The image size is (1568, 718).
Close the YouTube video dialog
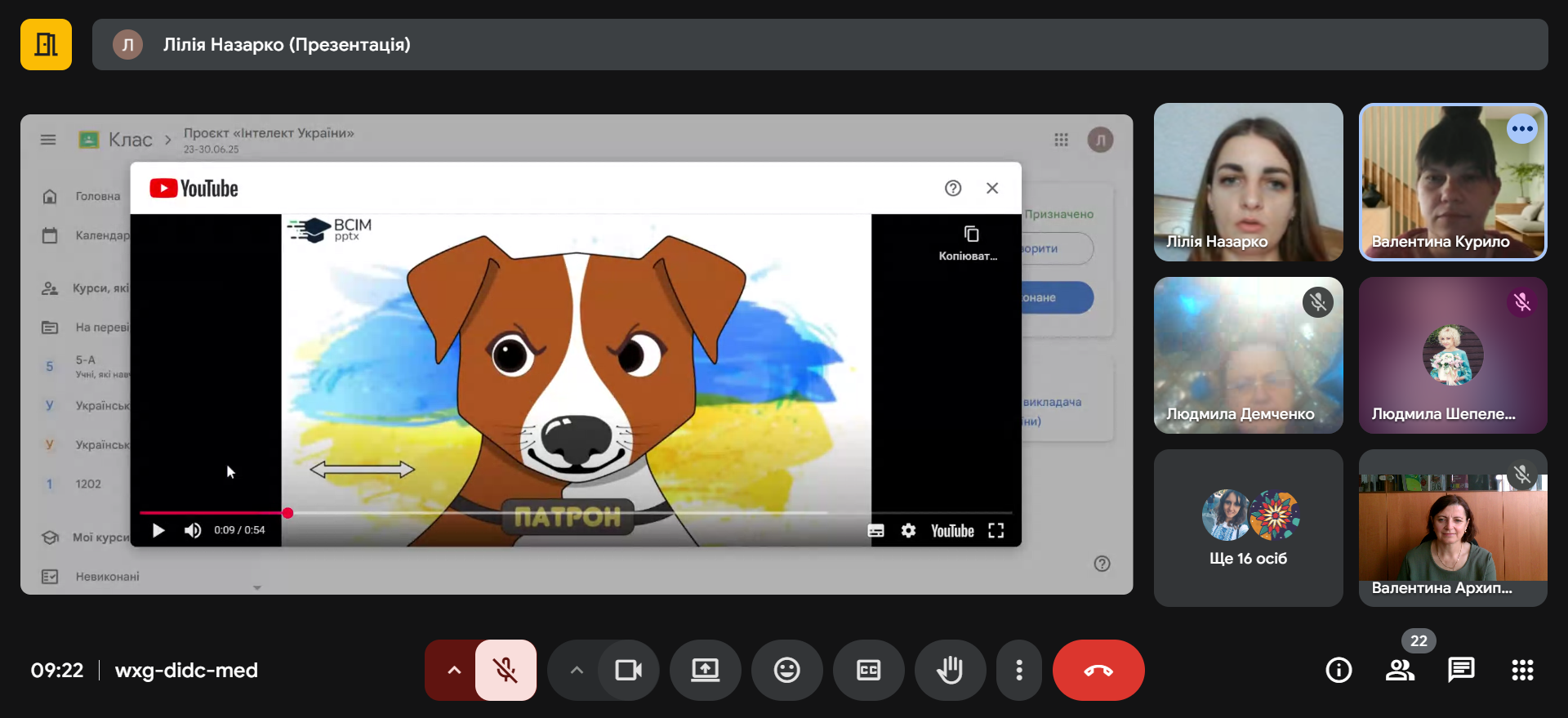tap(992, 188)
